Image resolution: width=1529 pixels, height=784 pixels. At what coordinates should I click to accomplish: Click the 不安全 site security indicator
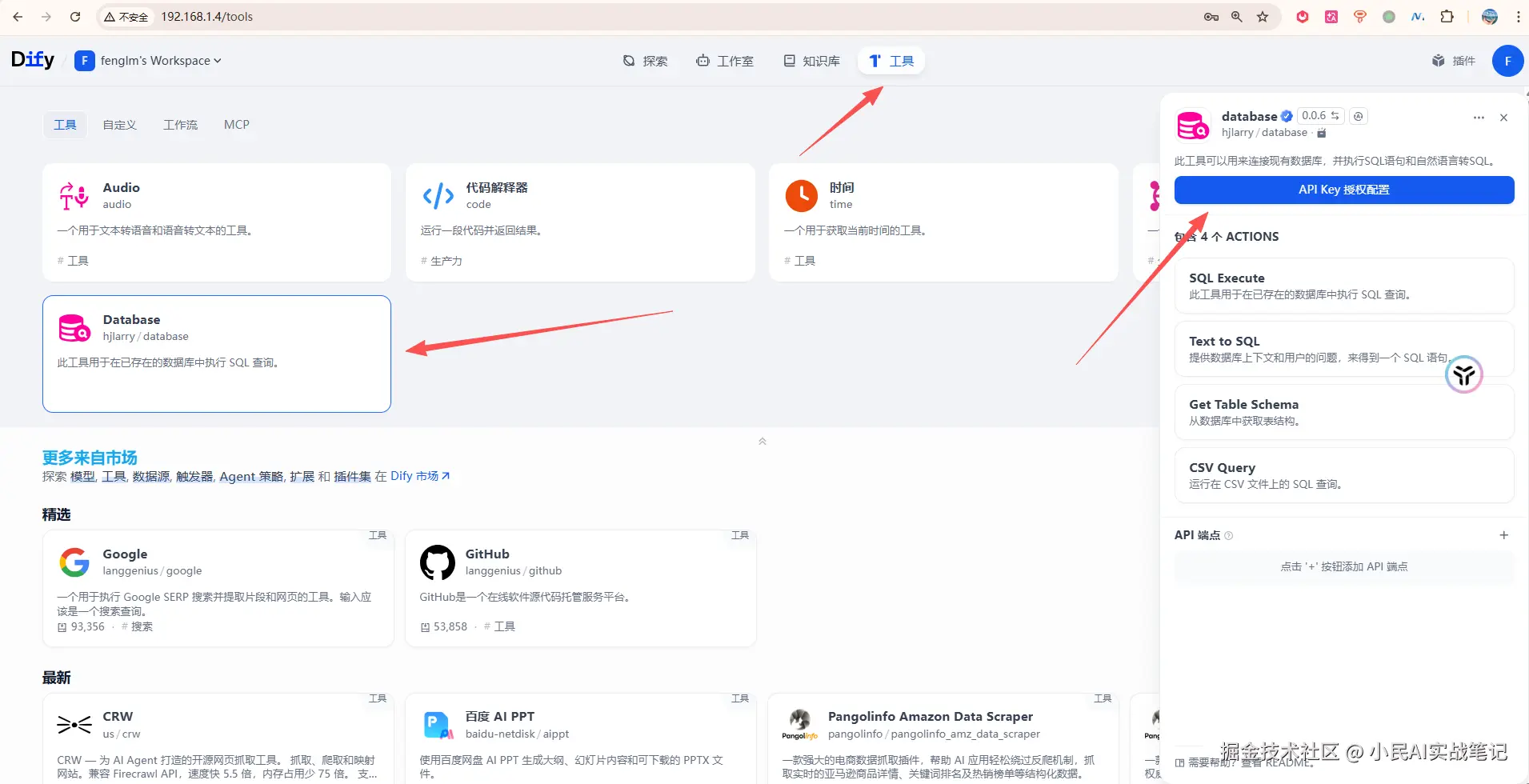(126, 17)
